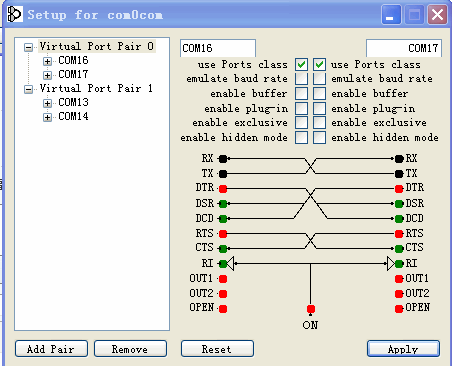This screenshot has width=452, height=366.
Task: Enable exclusive checkbox for COM16
Action: 301,123
